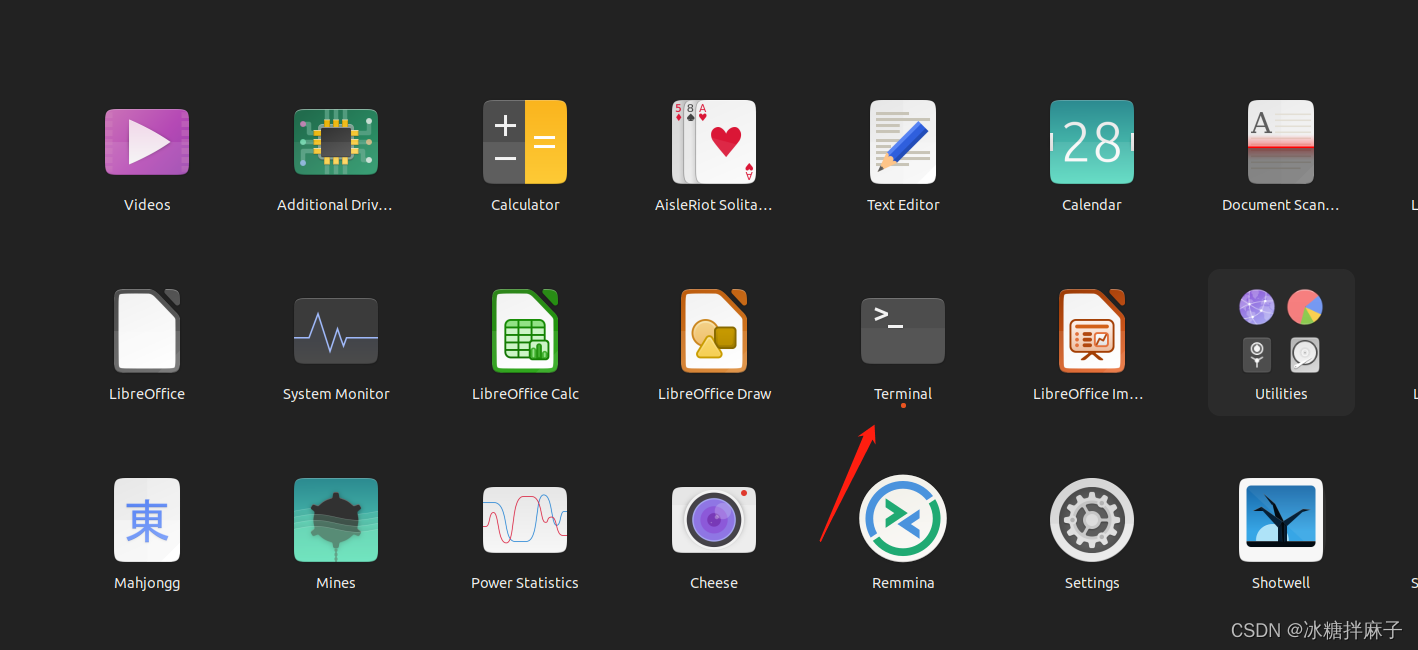Click the "LibreOffice Draw" label
This screenshot has height=650, width=1418.
714,394
